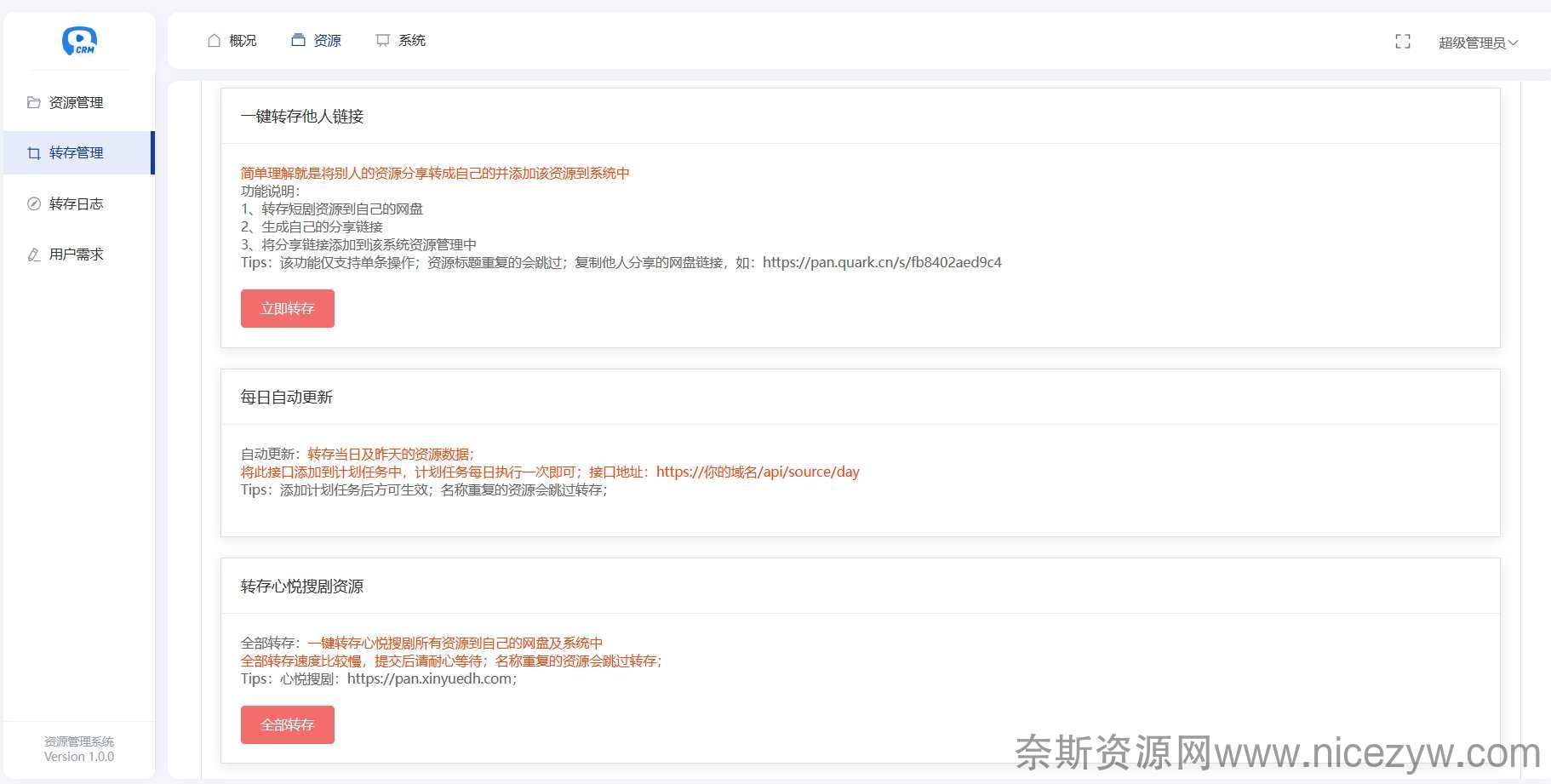Viewport: 1551px width, 784px height.
Task: Open the 超级管理员 user dropdown
Action: pos(1477,43)
